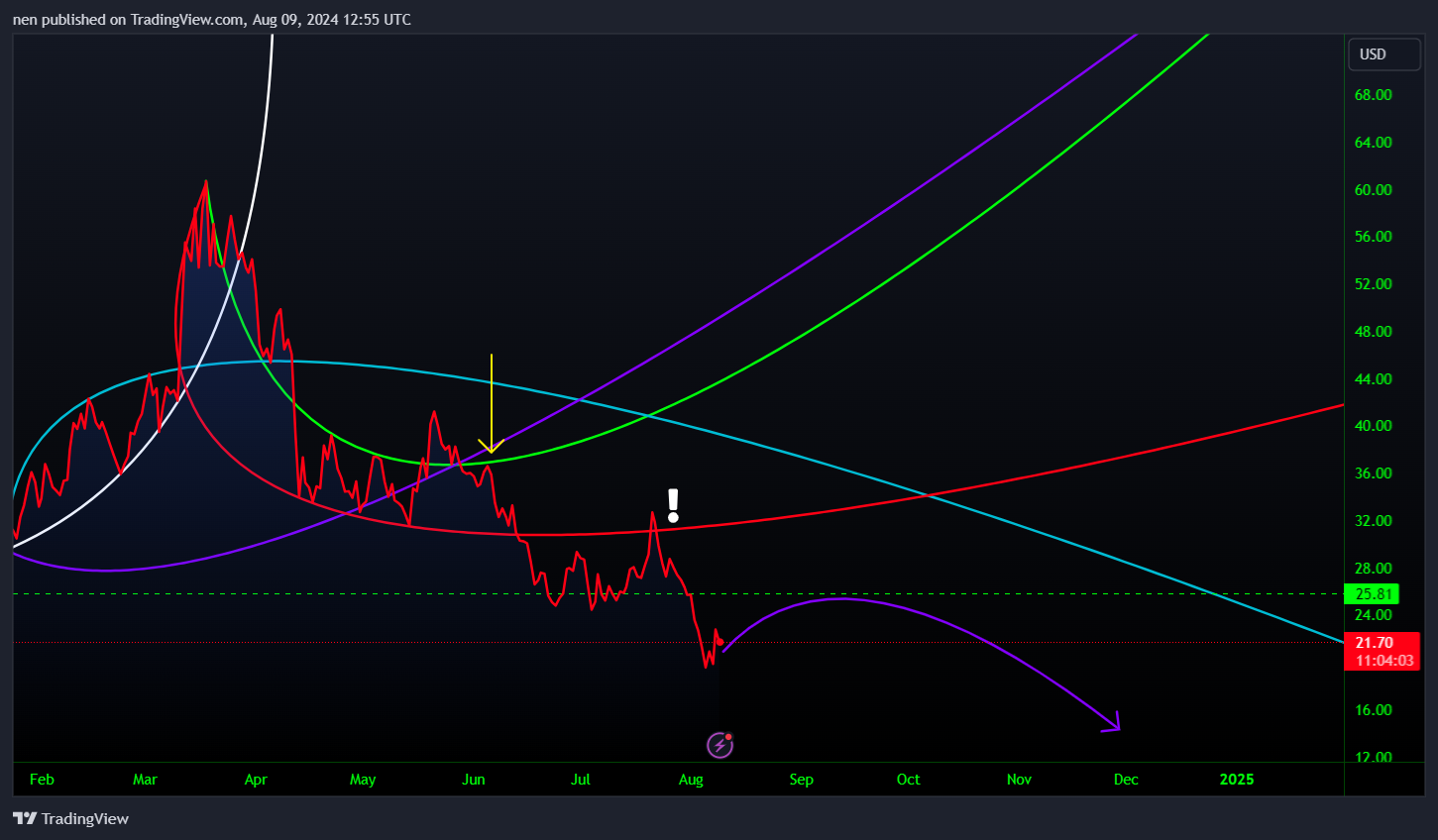
Task: Click the 64.00 price axis value
Action: 1373,143
